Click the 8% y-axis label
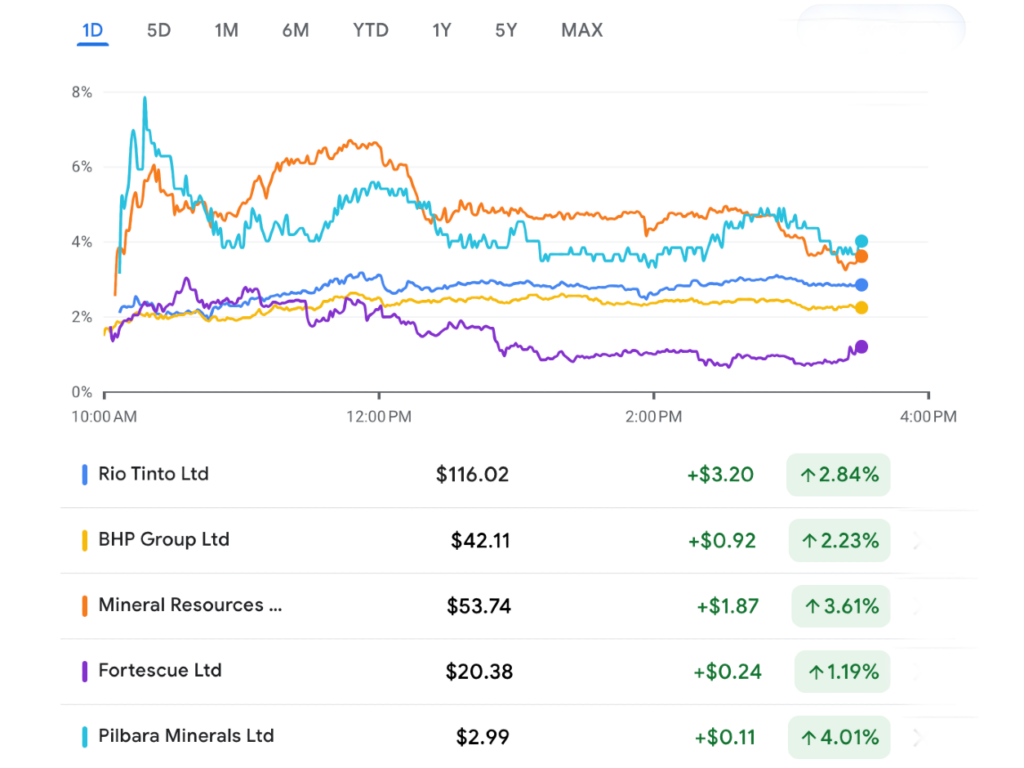 tap(82, 92)
